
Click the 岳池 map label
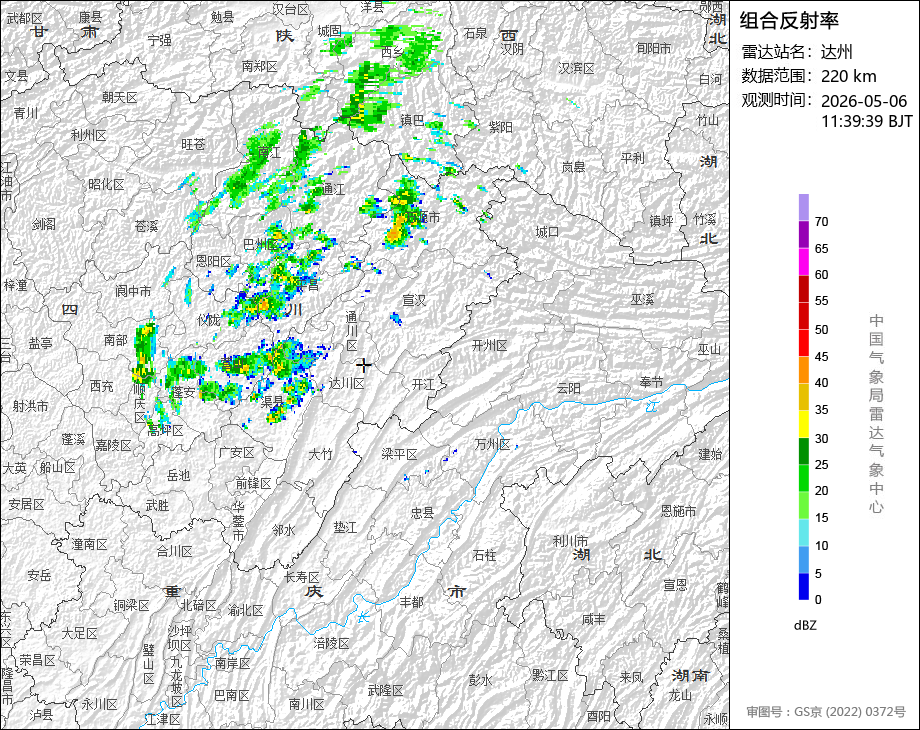click(x=178, y=475)
